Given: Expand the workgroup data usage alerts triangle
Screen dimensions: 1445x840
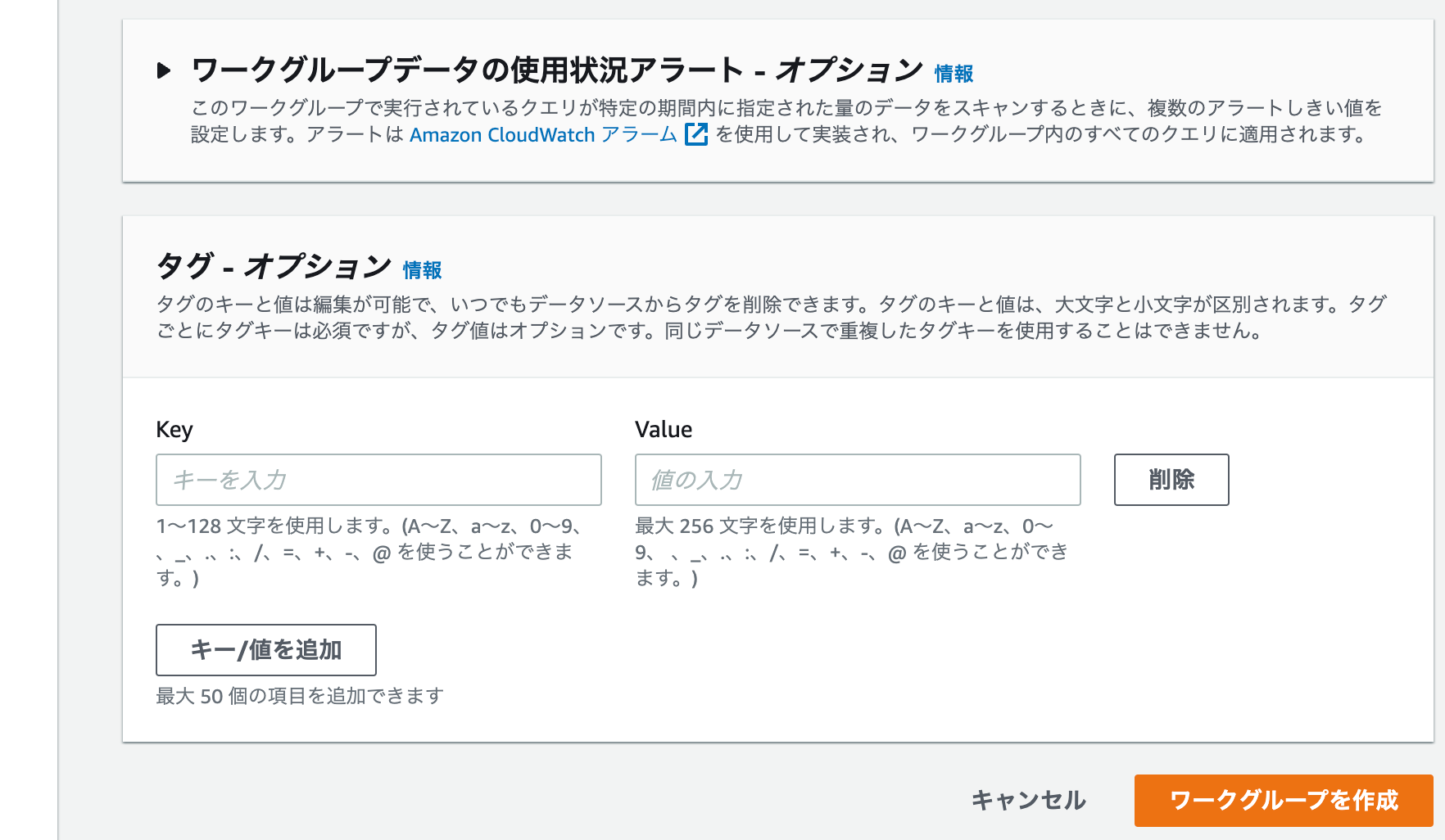Looking at the screenshot, I should point(164,70).
